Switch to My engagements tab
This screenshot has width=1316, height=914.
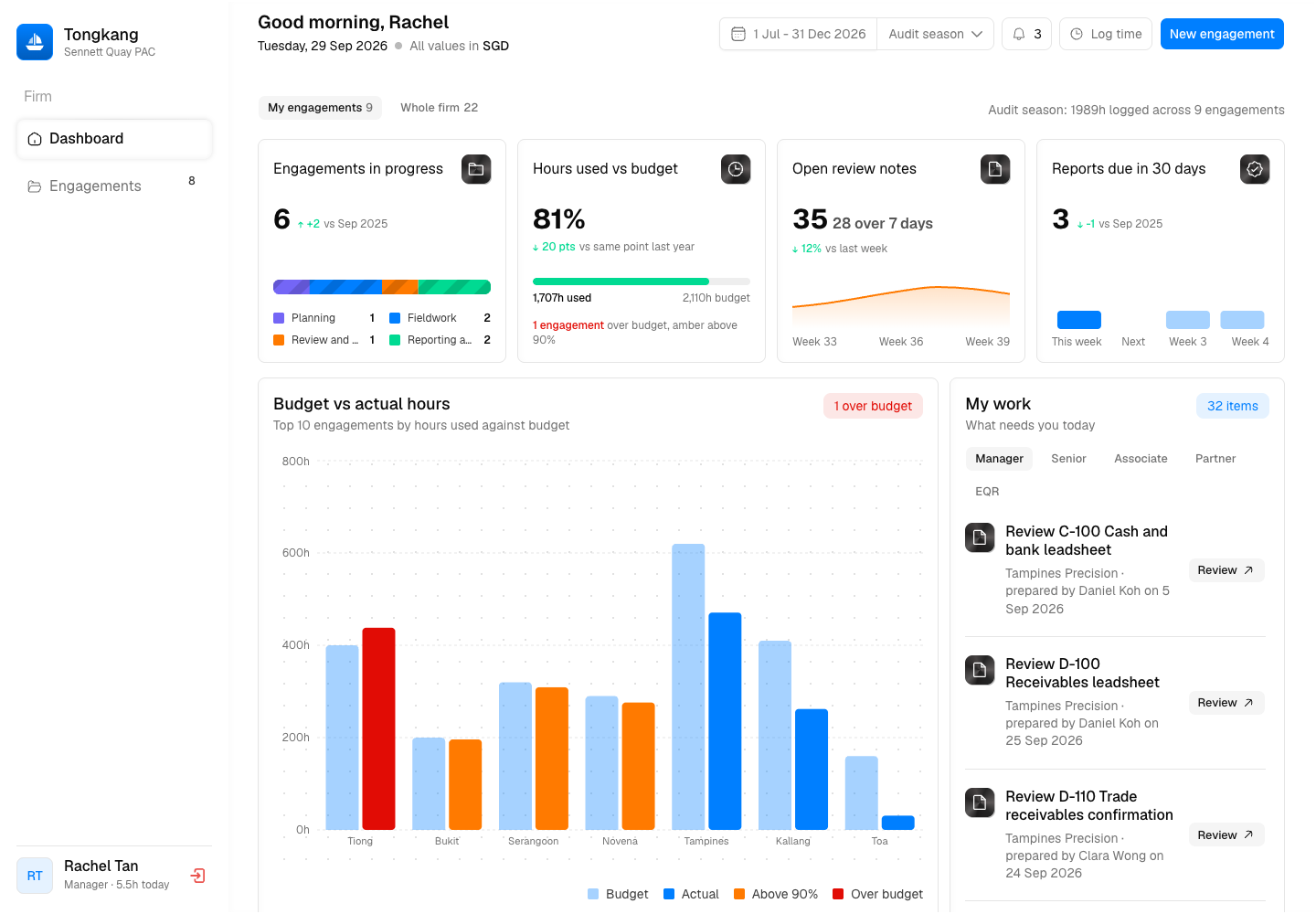coord(320,108)
